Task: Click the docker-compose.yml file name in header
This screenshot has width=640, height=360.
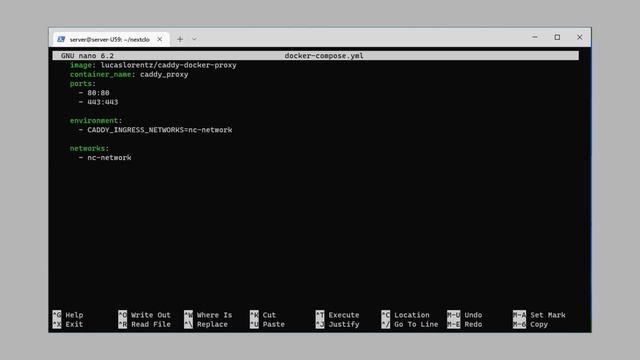Action: pos(324,56)
